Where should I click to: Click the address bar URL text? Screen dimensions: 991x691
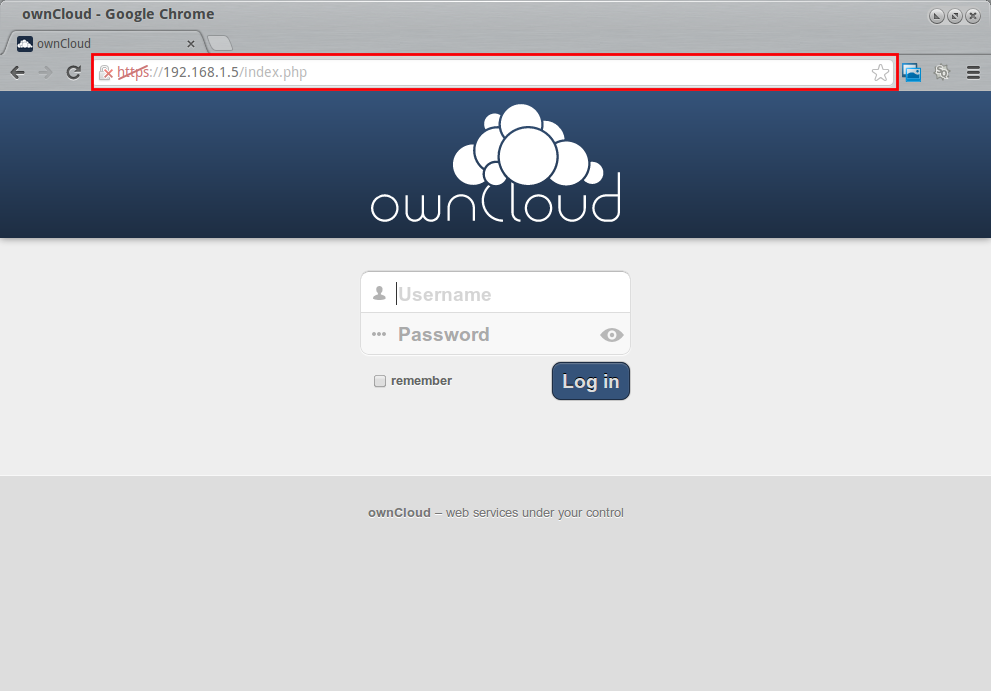pos(212,72)
